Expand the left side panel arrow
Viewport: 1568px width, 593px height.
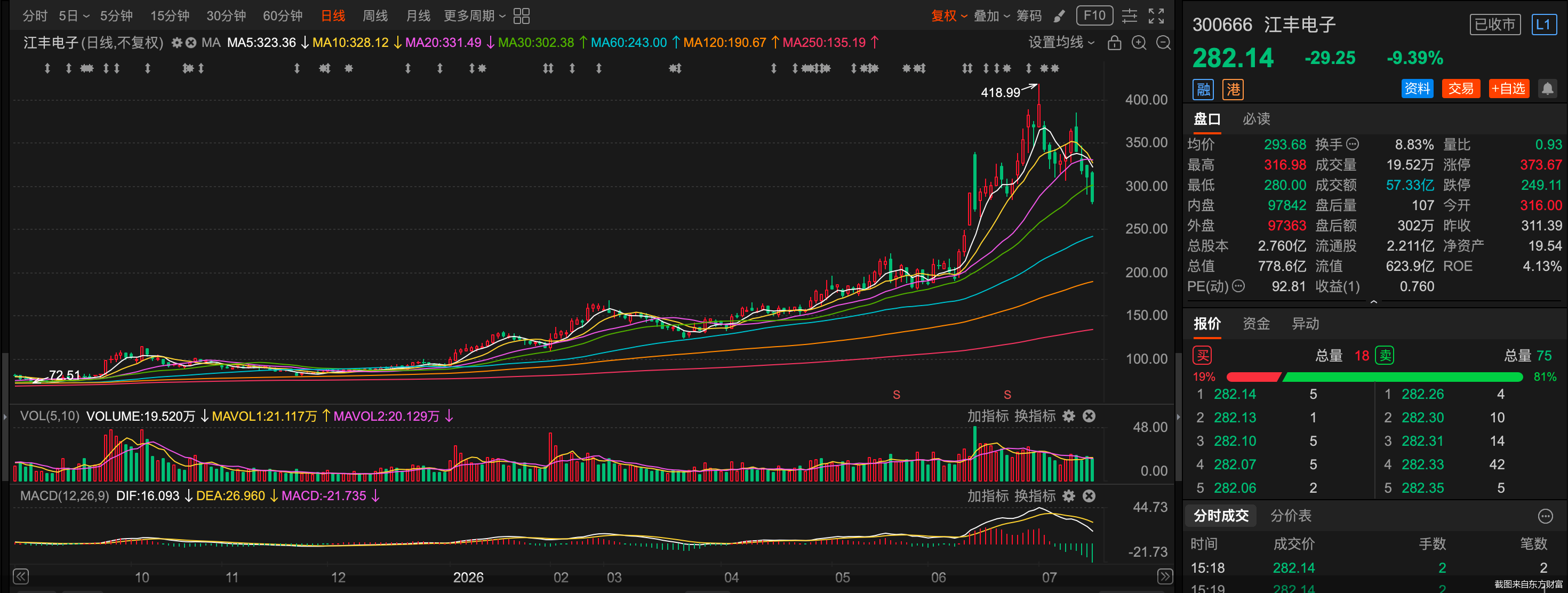click(x=5, y=417)
